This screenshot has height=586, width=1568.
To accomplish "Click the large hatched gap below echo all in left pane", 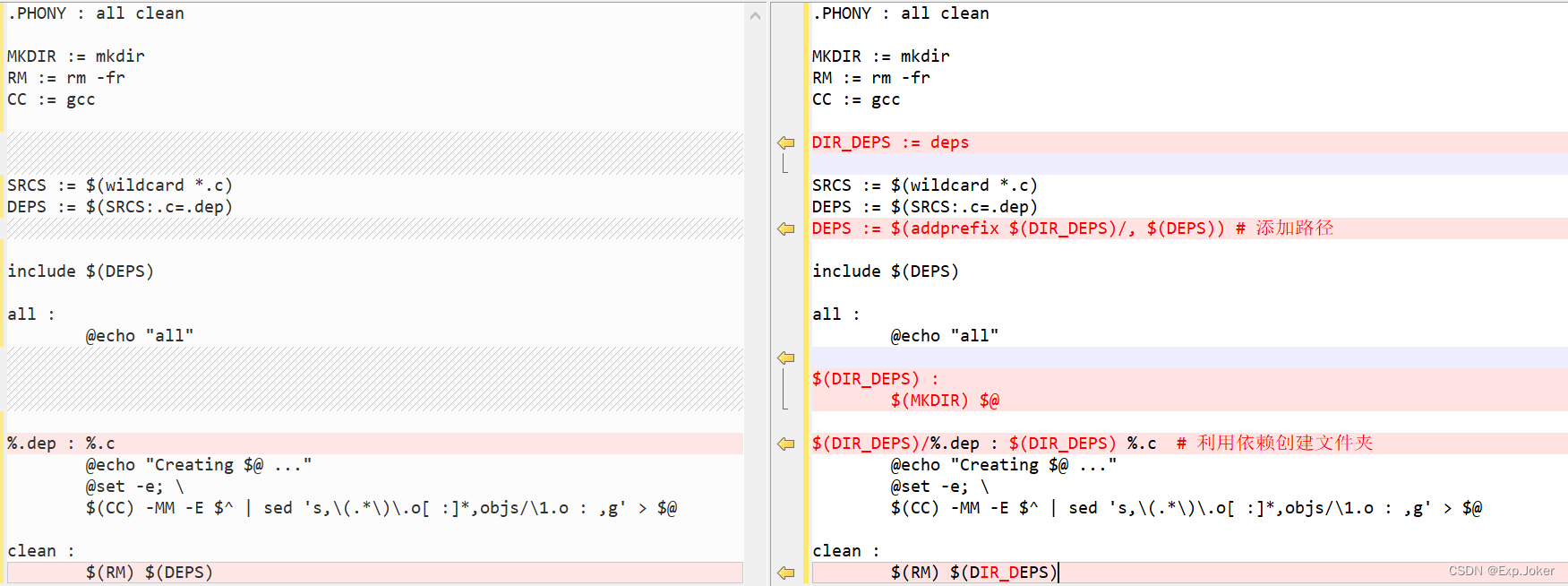I will point(374,379).
